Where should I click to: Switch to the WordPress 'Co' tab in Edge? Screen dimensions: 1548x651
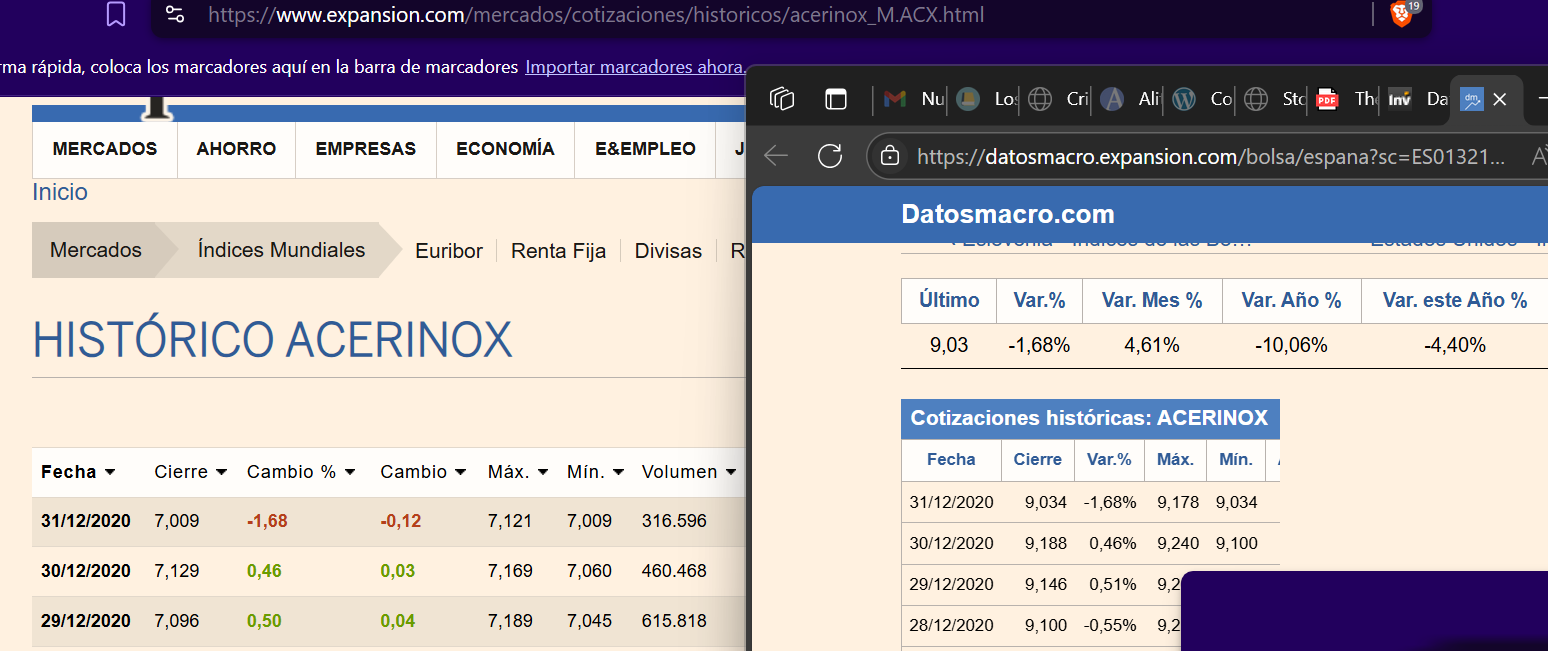click(1202, 99)
